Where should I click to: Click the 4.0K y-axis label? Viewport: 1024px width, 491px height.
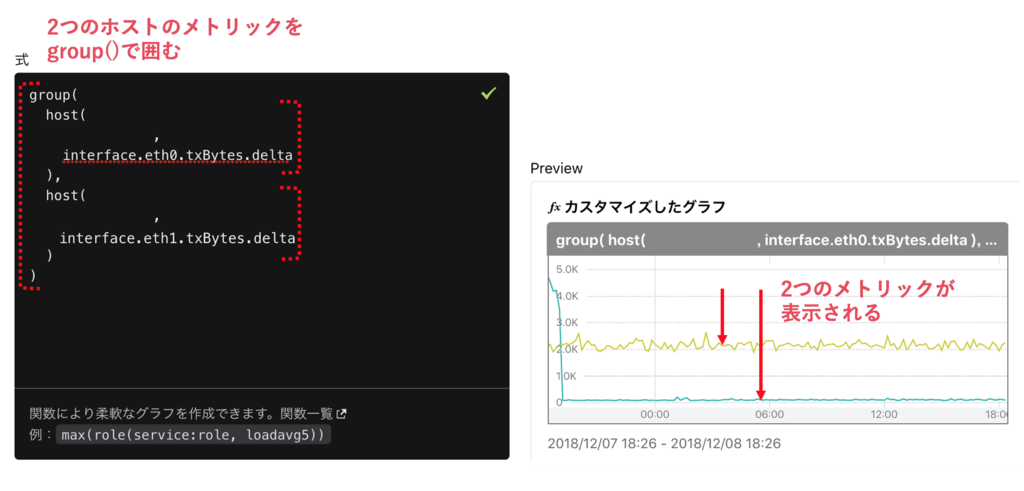click(567, 296)
